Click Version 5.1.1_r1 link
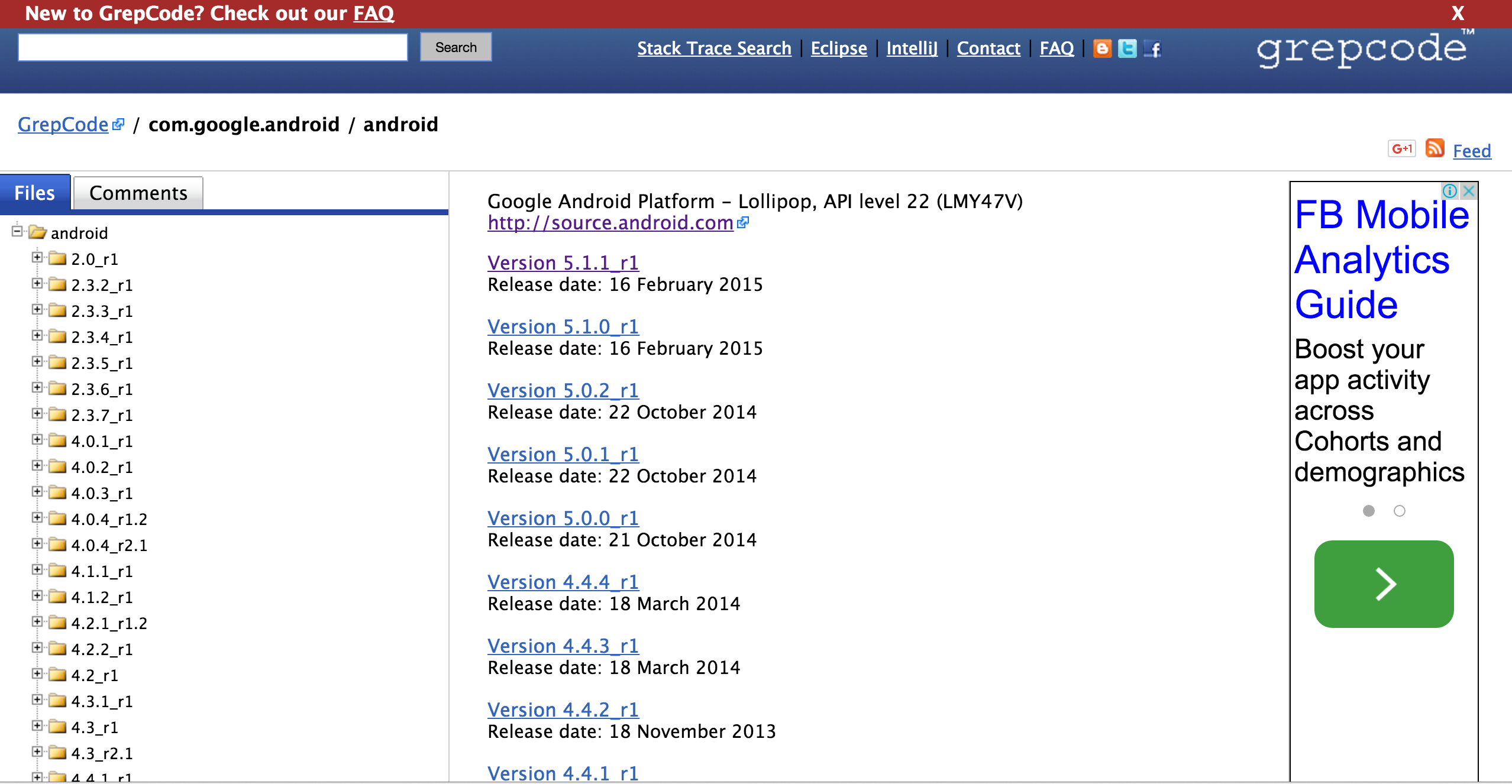 [564, 262]
